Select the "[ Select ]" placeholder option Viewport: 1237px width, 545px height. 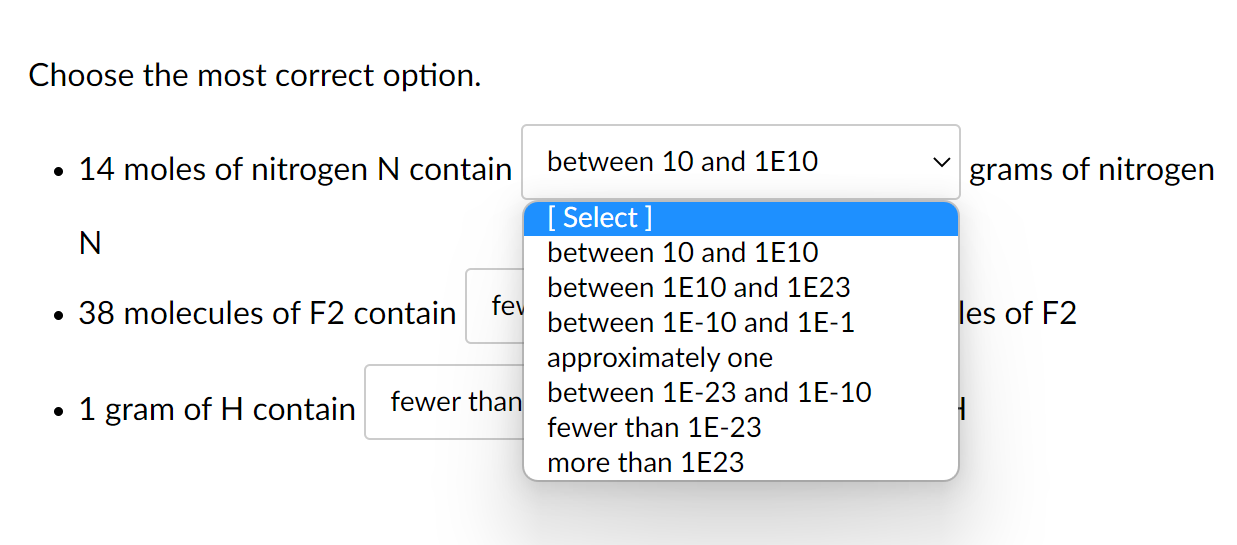pos(740,218)
